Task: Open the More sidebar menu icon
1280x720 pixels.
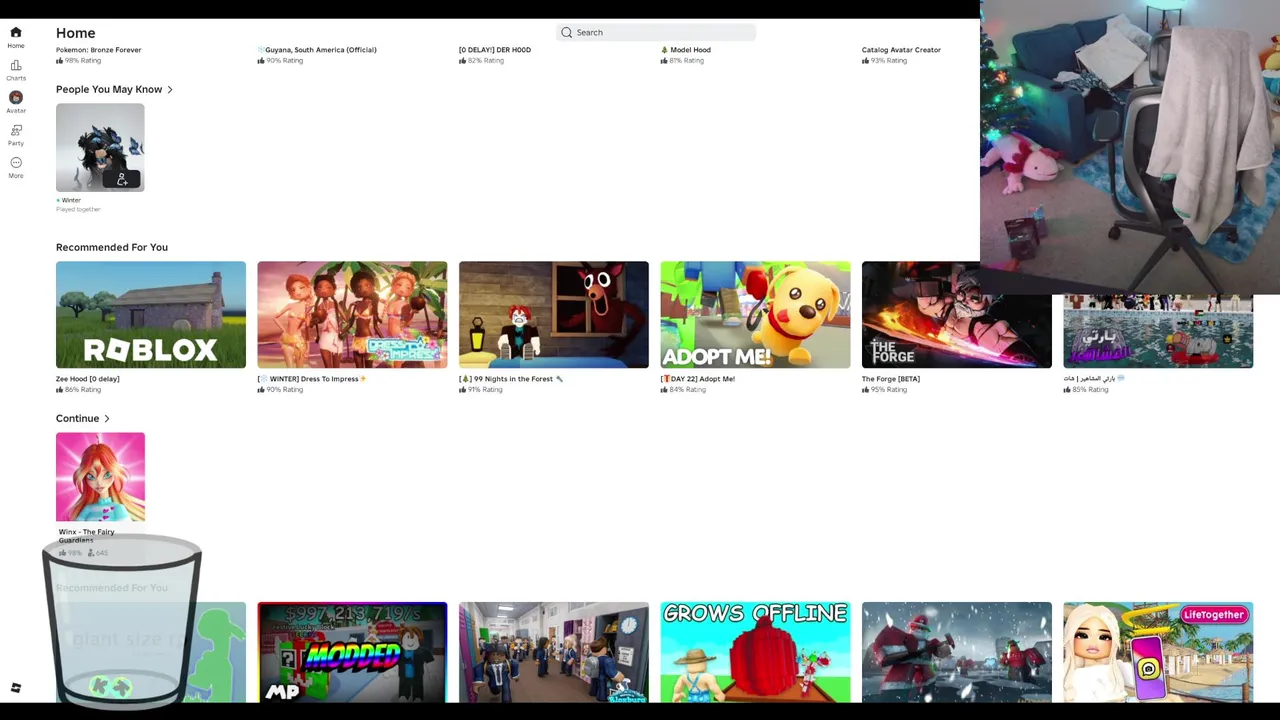Action: (x=16, y=162)
